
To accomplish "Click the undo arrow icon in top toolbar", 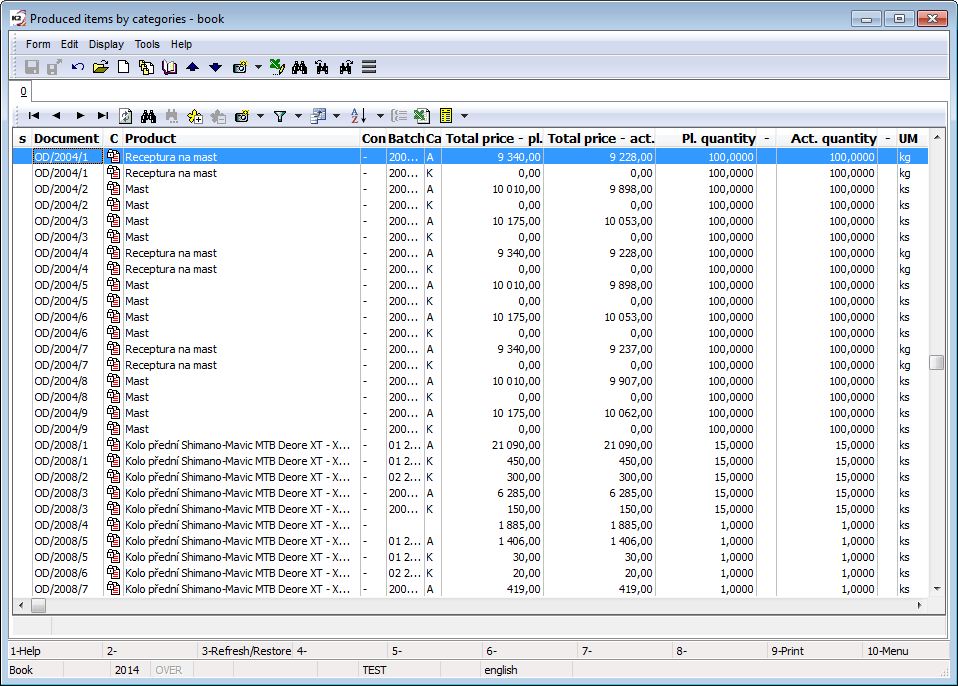I will 78,67.
